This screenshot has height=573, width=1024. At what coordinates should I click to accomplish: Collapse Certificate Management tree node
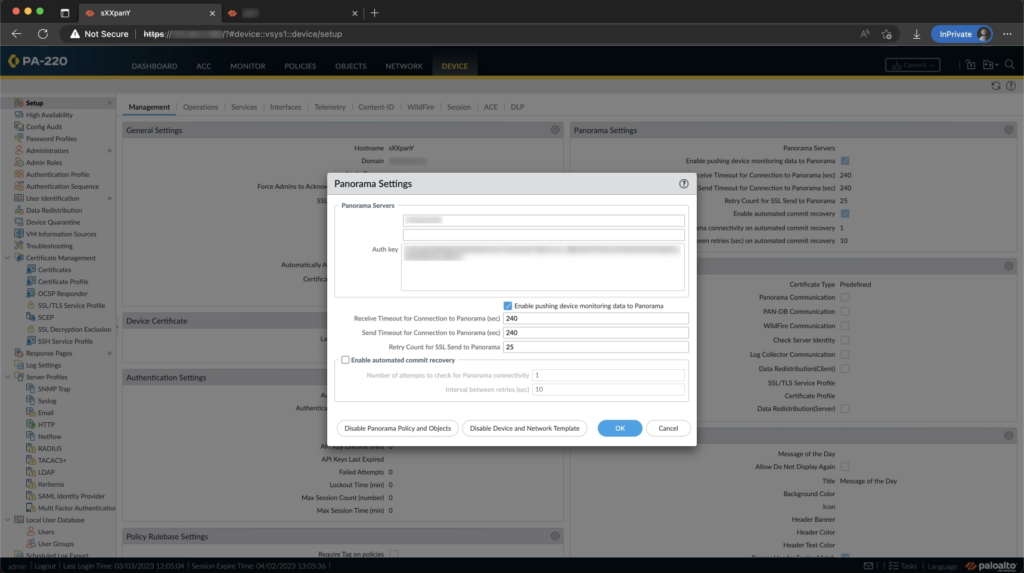[7, 258]
